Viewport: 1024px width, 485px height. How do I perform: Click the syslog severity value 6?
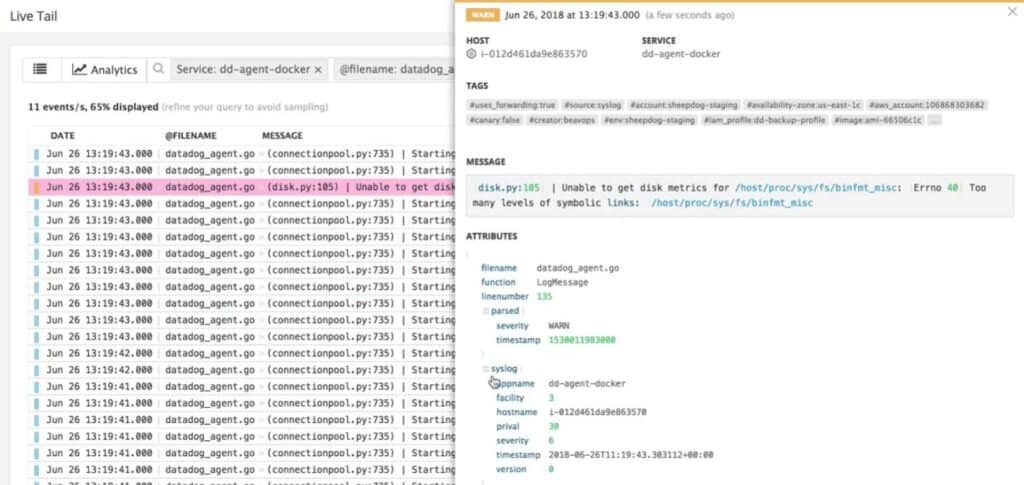click(x=551, y=441)
